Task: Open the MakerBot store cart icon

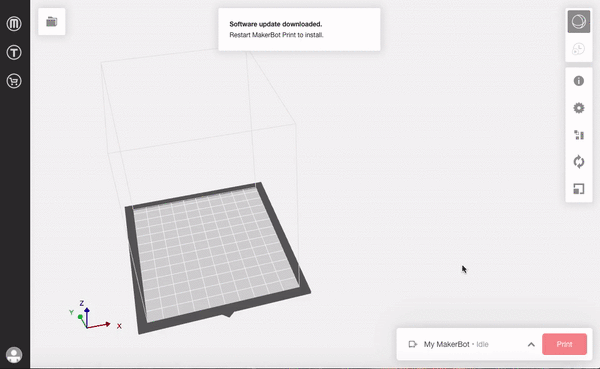Action: (14, 81)
